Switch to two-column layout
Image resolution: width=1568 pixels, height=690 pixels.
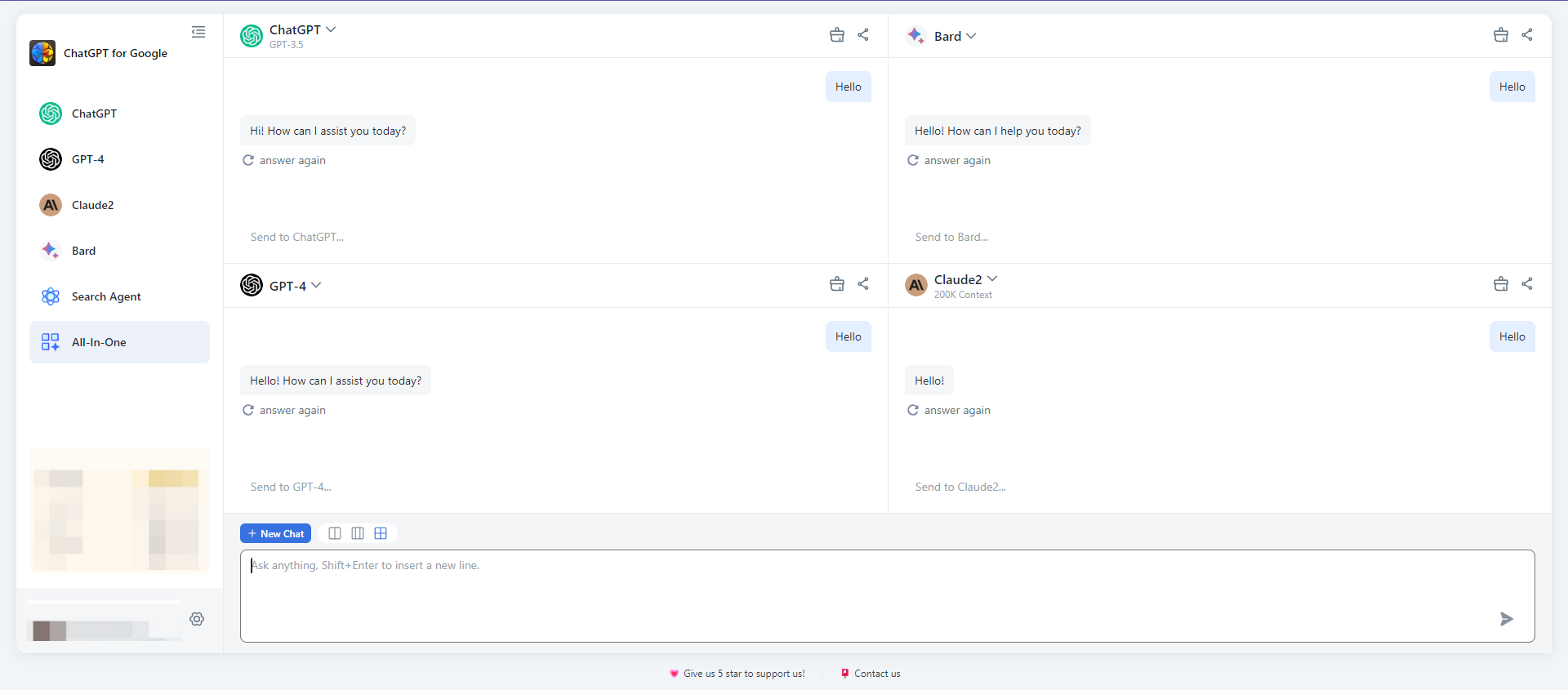coord(335,533)
